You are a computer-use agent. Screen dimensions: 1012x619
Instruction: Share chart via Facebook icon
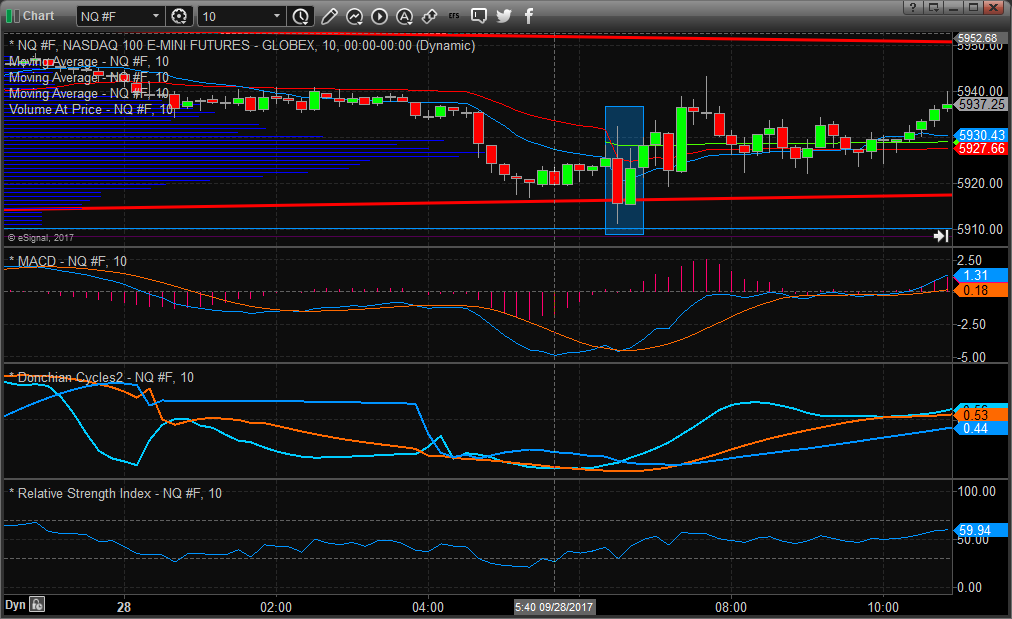[x=528, y=16]
